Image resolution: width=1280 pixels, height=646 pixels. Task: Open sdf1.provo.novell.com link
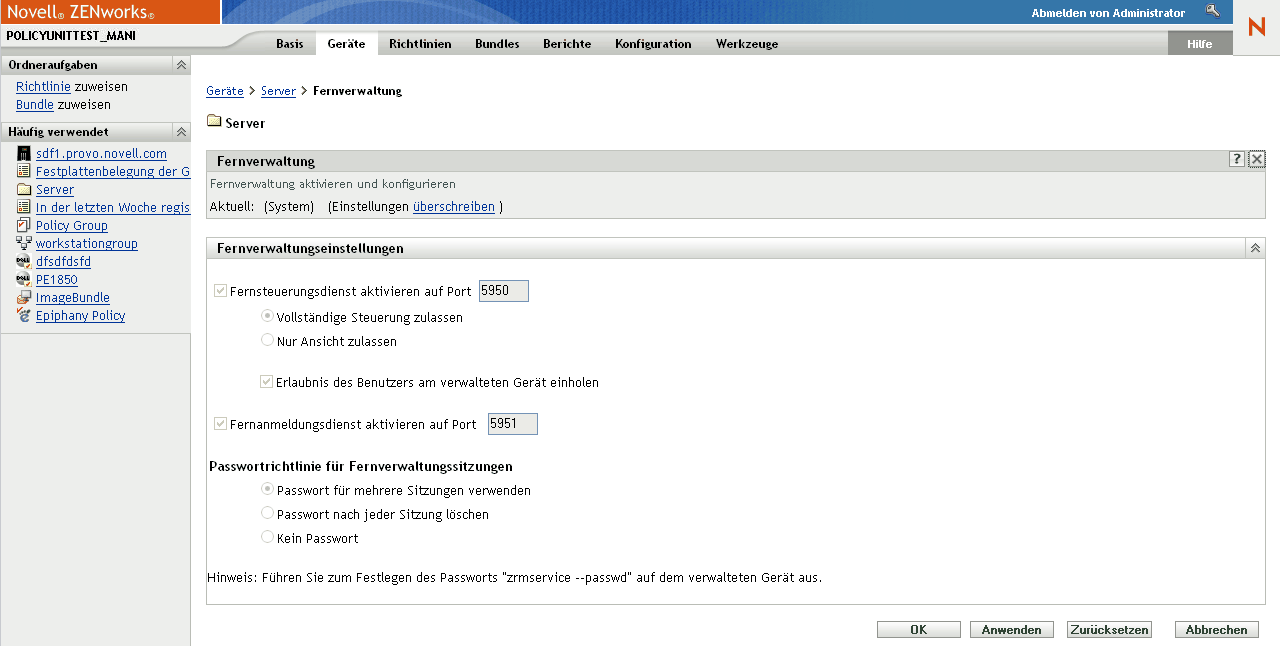[101, 154]
